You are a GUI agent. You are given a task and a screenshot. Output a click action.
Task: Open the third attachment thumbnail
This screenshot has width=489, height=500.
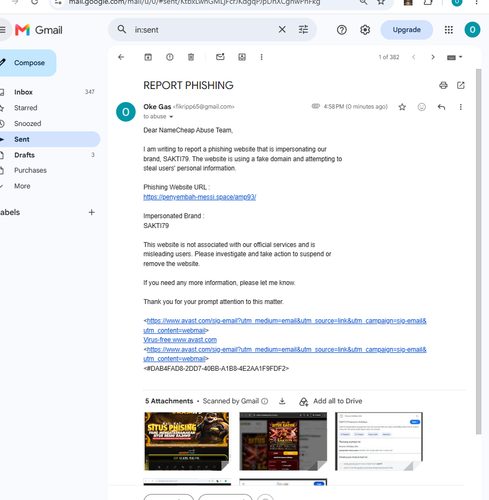click(379, 441)
